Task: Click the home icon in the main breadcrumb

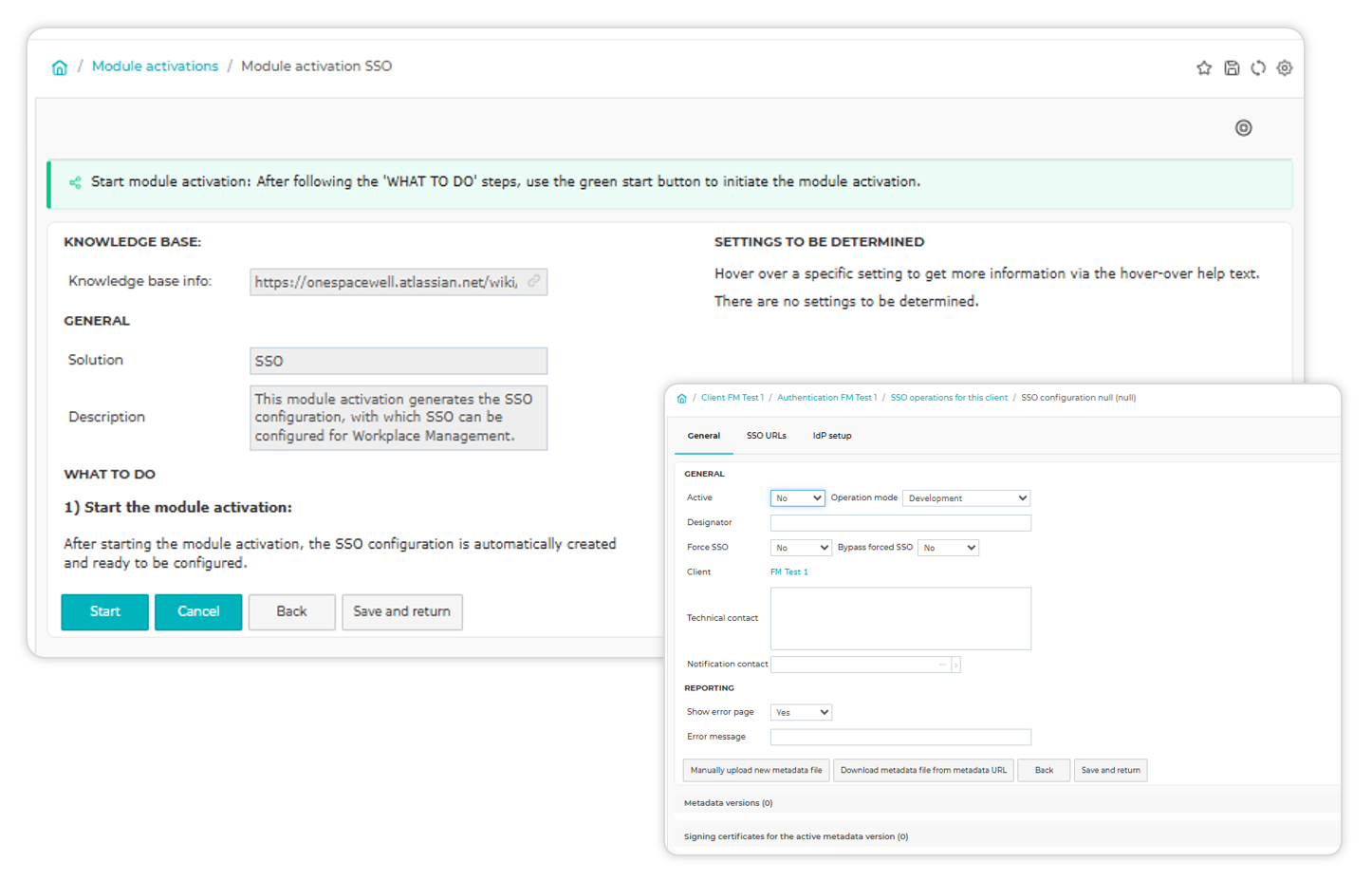Action: point(60,66)
